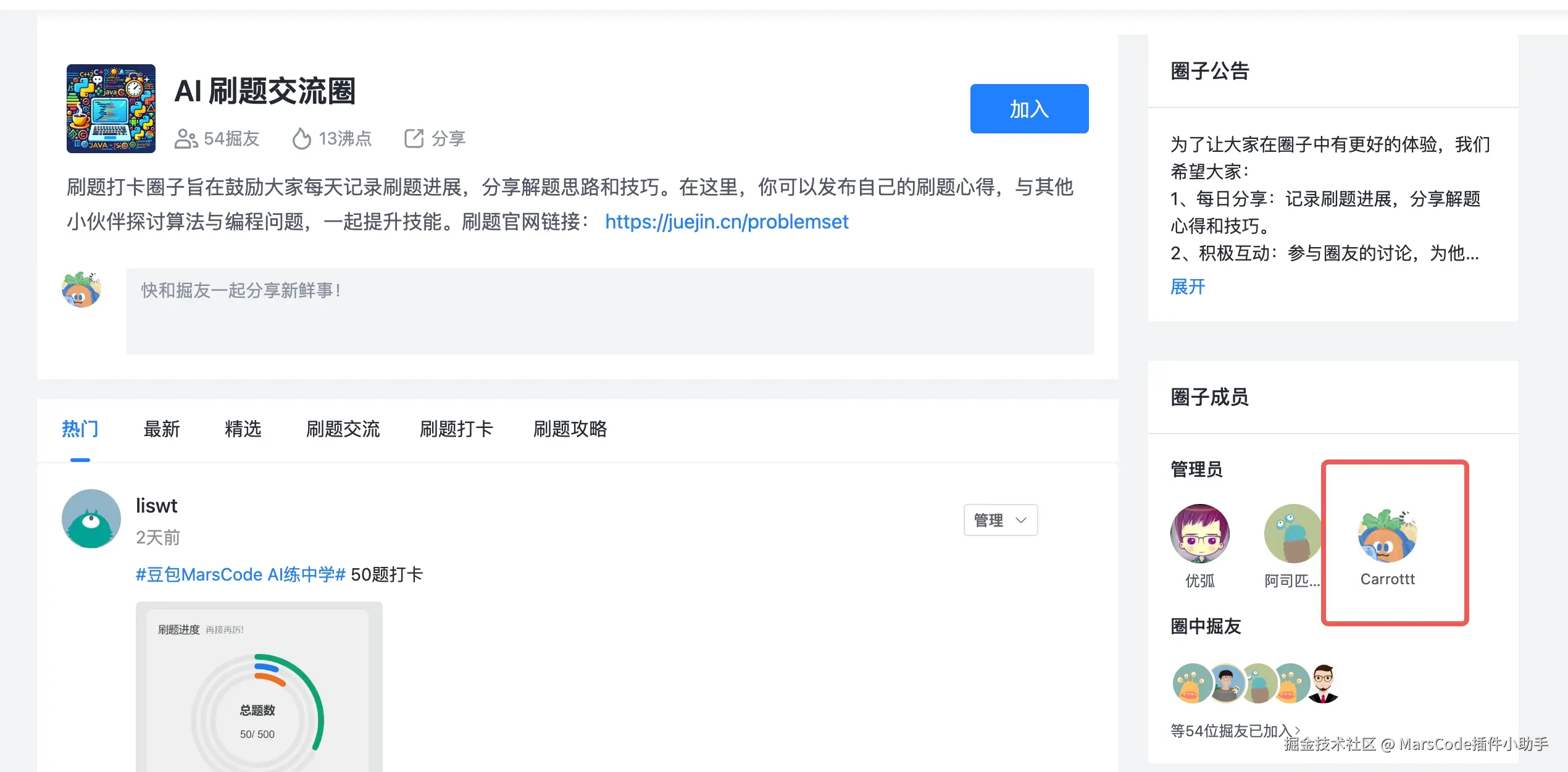Click the 分享 share icon
The height and width of the screenshot is (772, 1568).
[x=414, y=138]
